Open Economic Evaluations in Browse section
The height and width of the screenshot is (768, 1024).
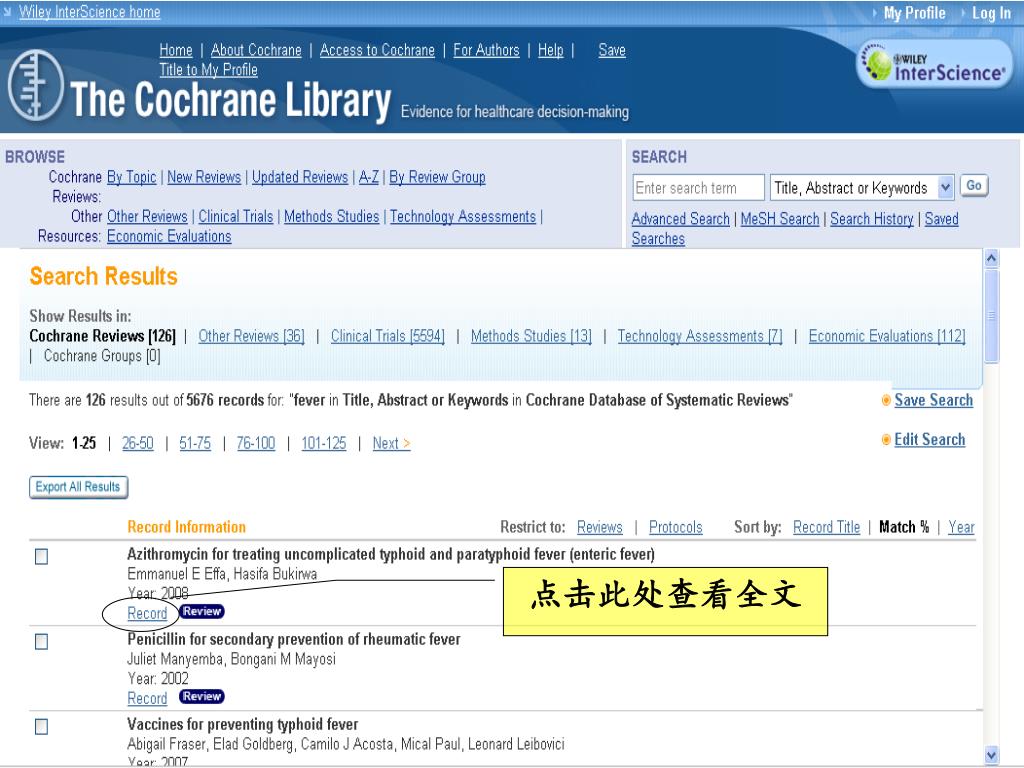pyautogui.click(x=169, y=236)
